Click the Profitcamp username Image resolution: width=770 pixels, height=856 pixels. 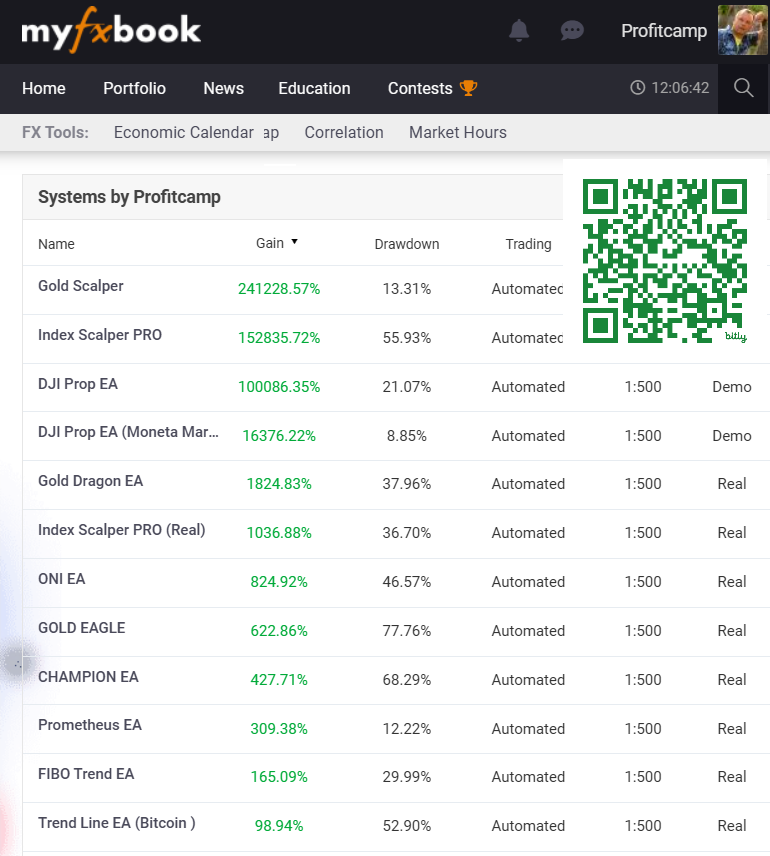click(x=664, y=31)
